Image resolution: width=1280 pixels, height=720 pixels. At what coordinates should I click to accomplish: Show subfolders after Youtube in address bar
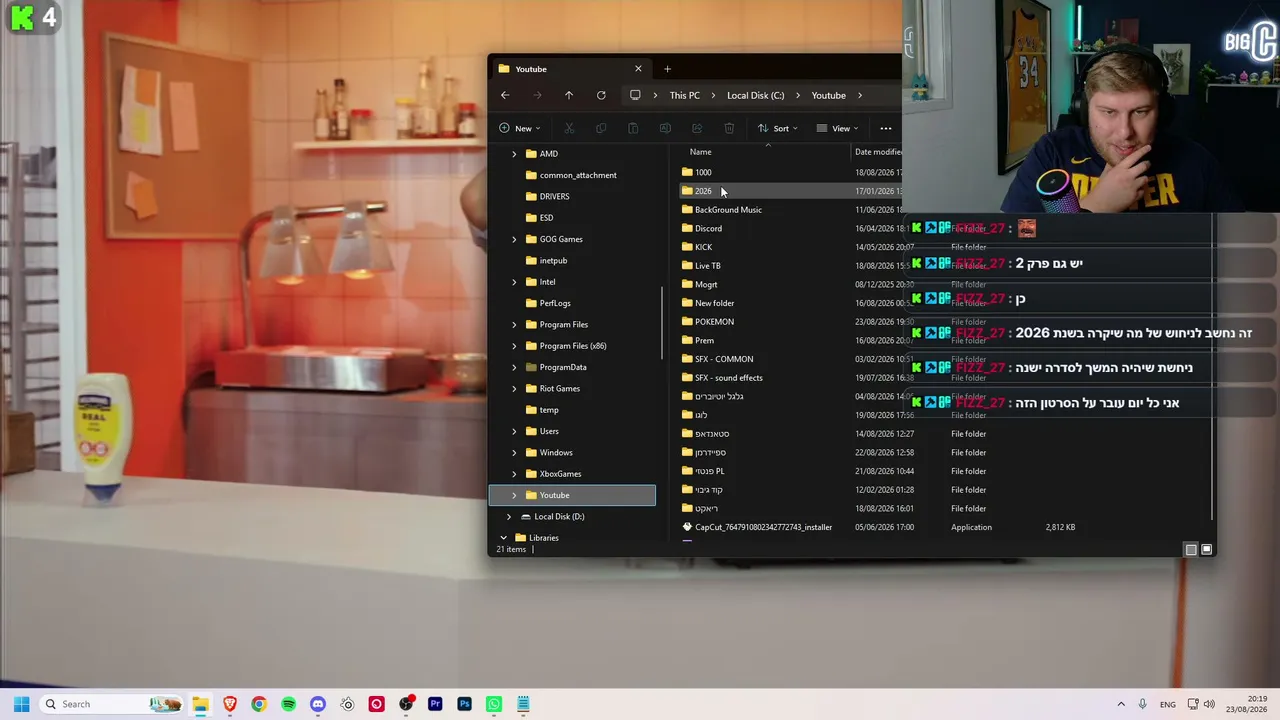point(860,95)
